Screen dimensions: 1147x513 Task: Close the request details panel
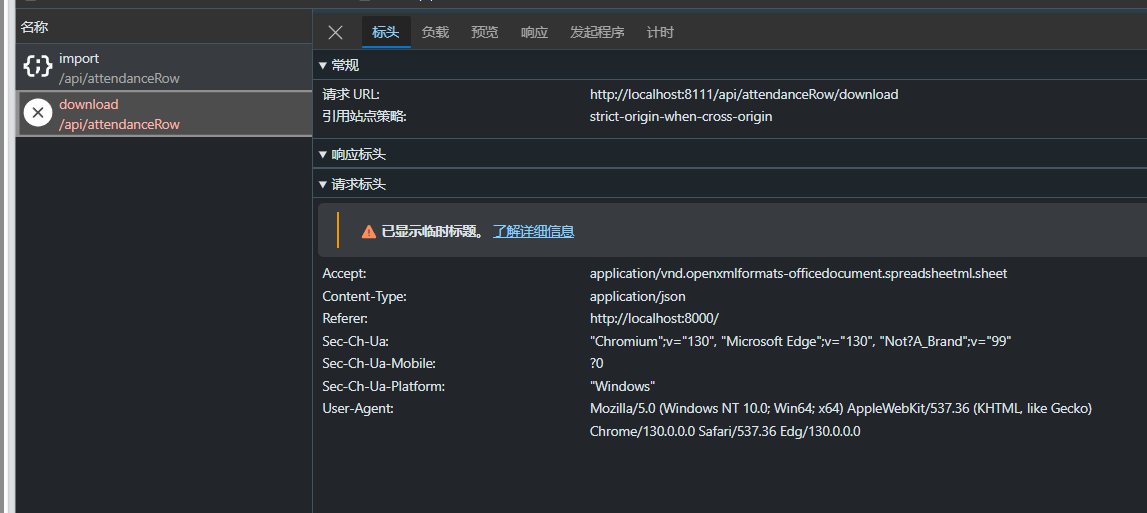point(335,32)
